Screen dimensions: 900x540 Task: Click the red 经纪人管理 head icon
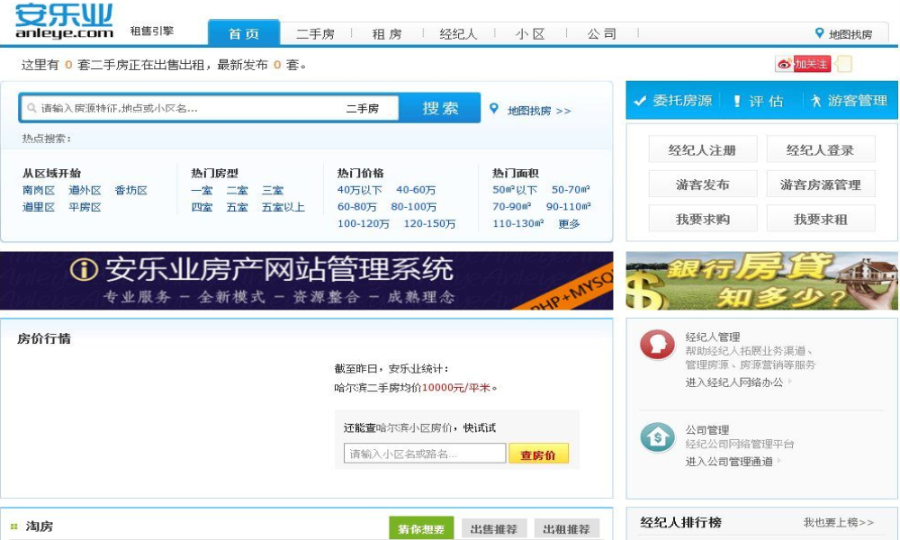(657, 344)
